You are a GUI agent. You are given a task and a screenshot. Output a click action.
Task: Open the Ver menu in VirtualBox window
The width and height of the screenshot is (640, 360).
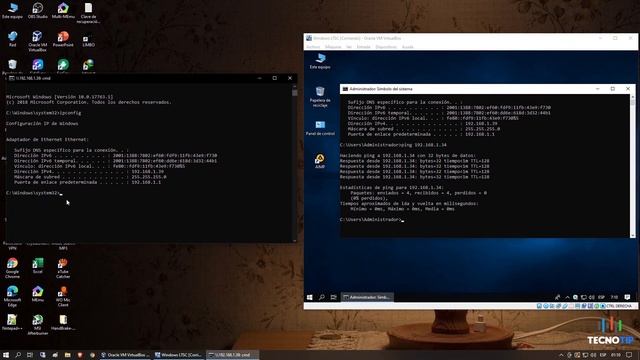[x=349, y=47]
